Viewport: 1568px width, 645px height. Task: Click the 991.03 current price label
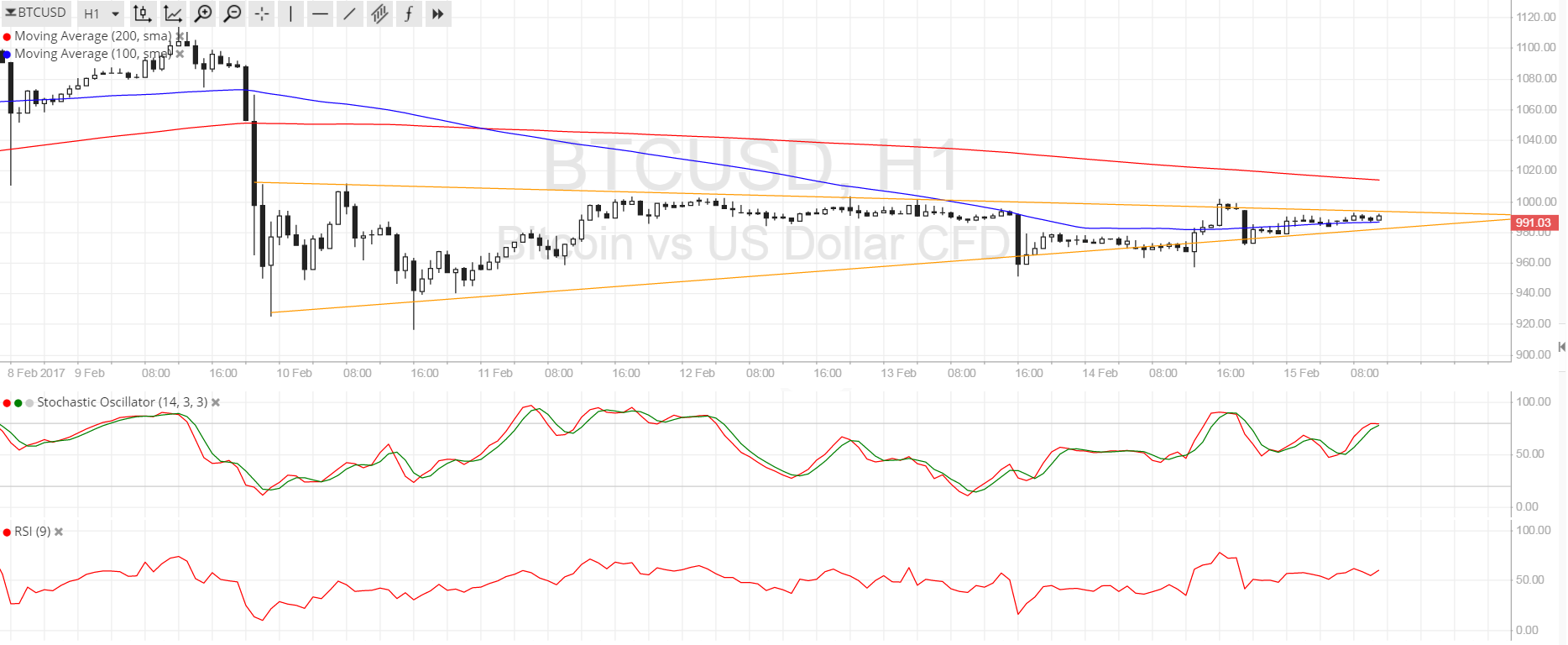pos(1534,223)
